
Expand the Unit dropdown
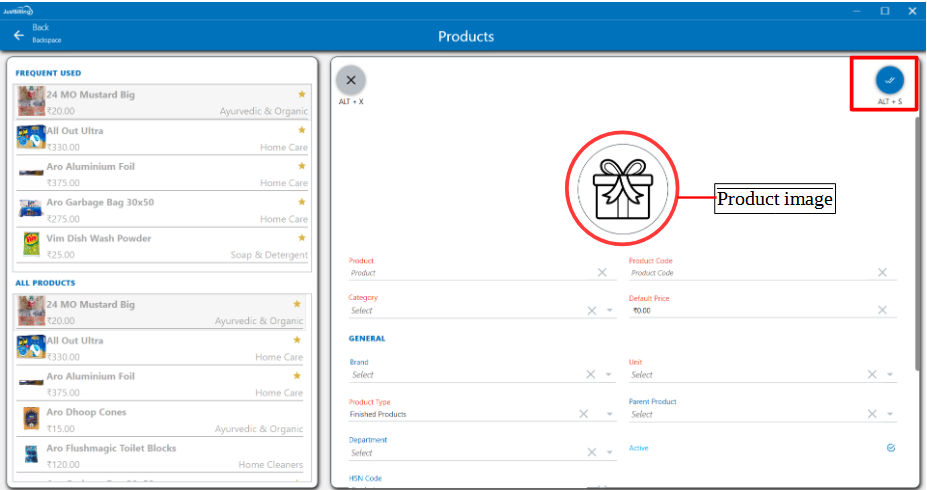[x=890, y=375]
